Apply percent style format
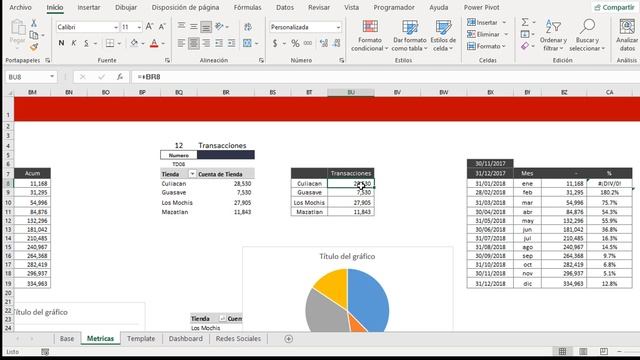The width and height of the screenshot is (640, 360). [295, 43]
